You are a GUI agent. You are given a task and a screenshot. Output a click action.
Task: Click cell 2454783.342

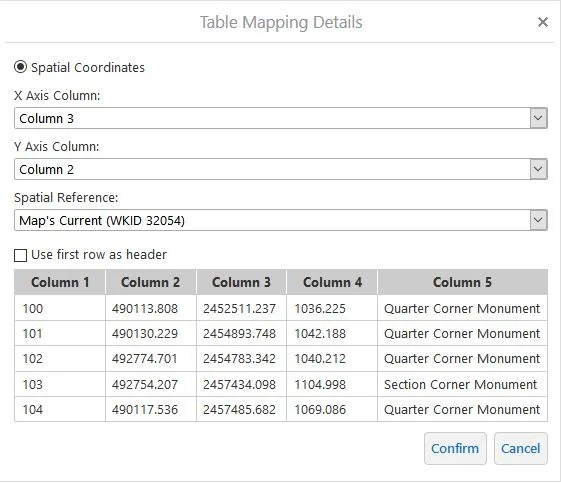tap(242, 358)
